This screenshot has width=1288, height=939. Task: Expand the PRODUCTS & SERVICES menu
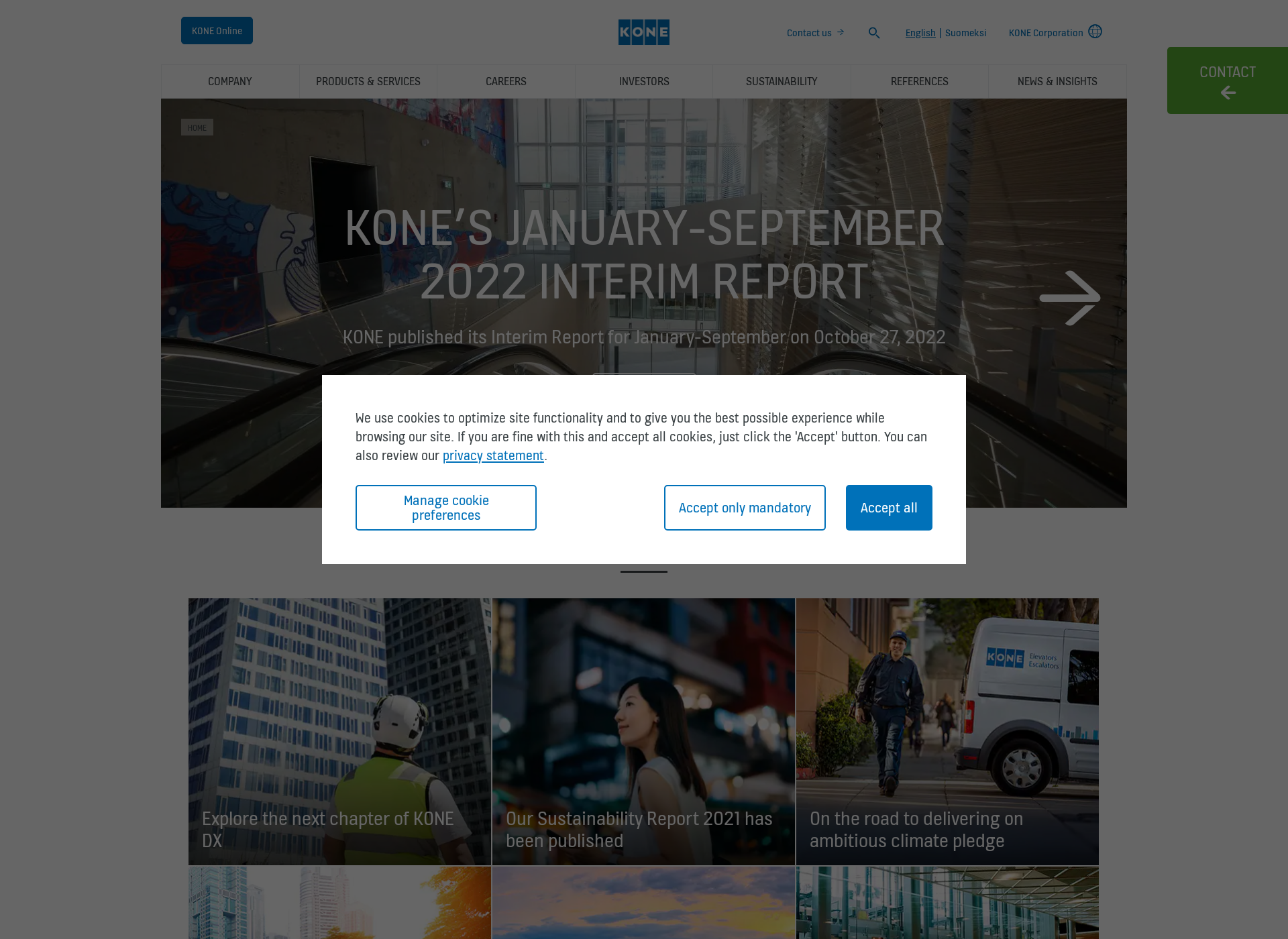(x=368, y=81)
